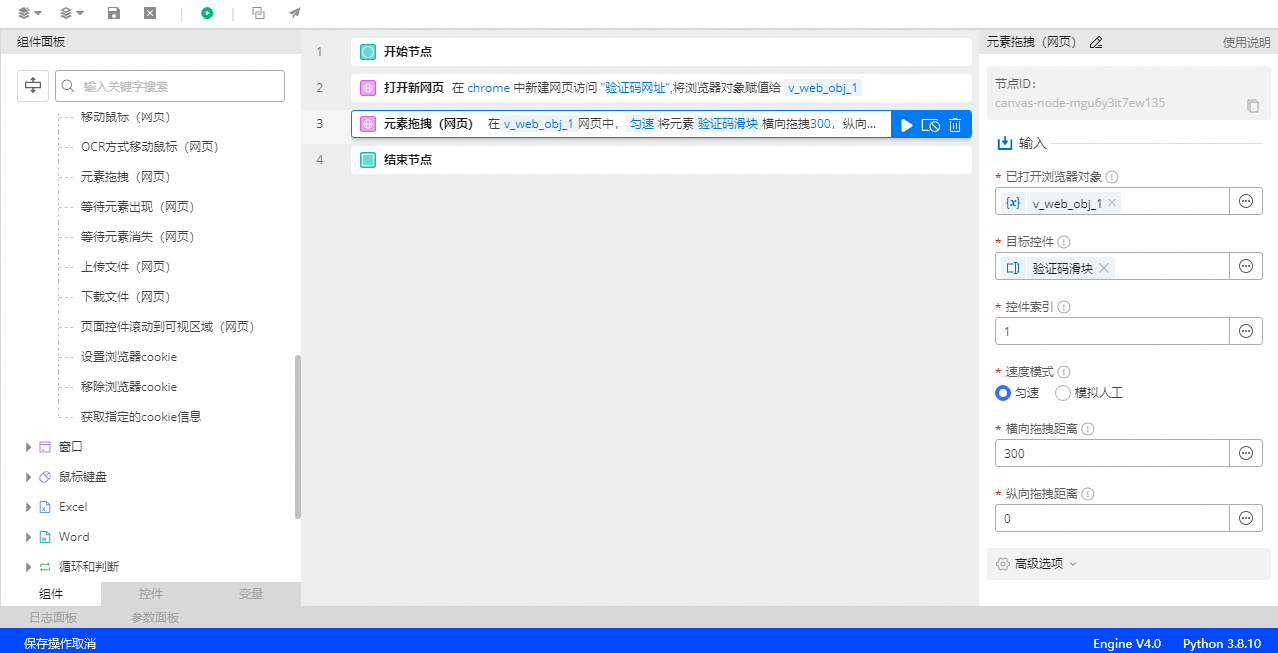Screen dimensions: 1278x653
Task: Open the 使用说明 link
Action: [x=1246, y=42]
